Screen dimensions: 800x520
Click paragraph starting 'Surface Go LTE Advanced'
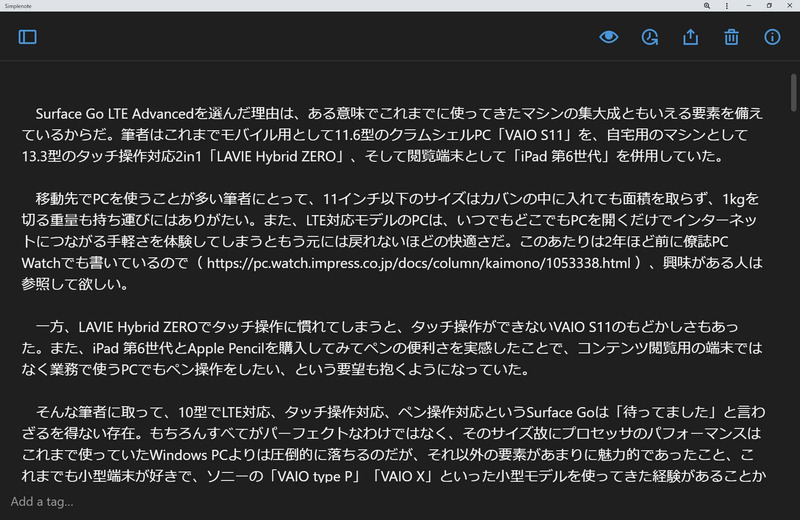[392, 135]
